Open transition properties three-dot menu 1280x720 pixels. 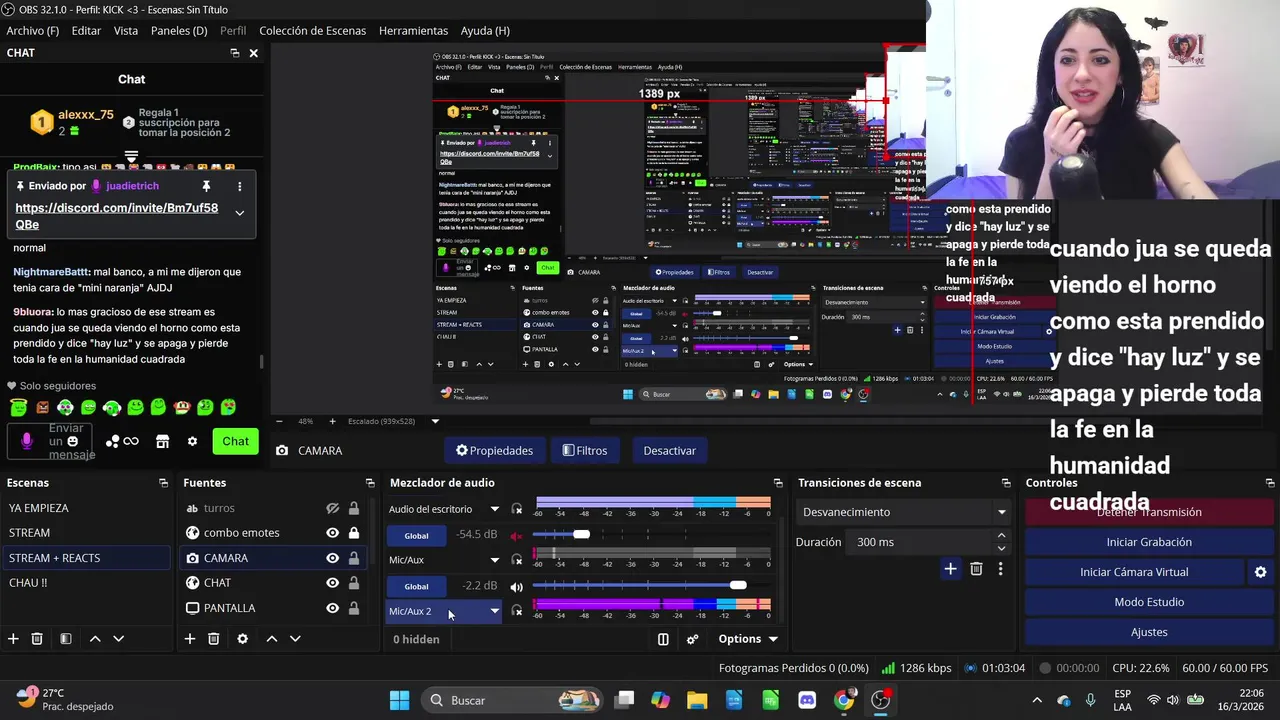(x=1000, y=569)
